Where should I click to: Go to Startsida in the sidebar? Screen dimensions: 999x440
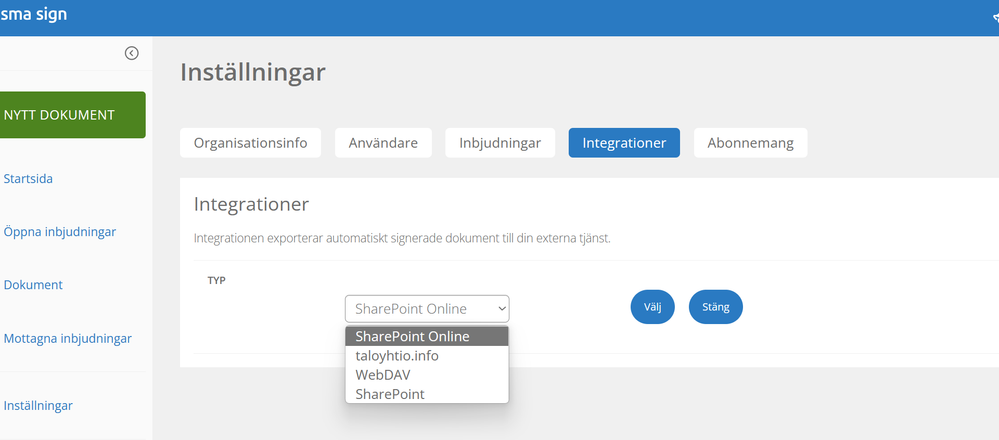(x=28, y=179)
